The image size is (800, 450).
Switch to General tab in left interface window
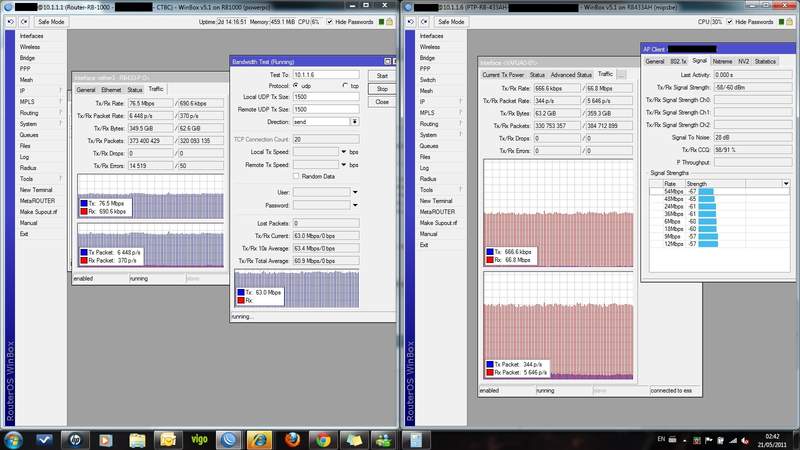(86, 90)
